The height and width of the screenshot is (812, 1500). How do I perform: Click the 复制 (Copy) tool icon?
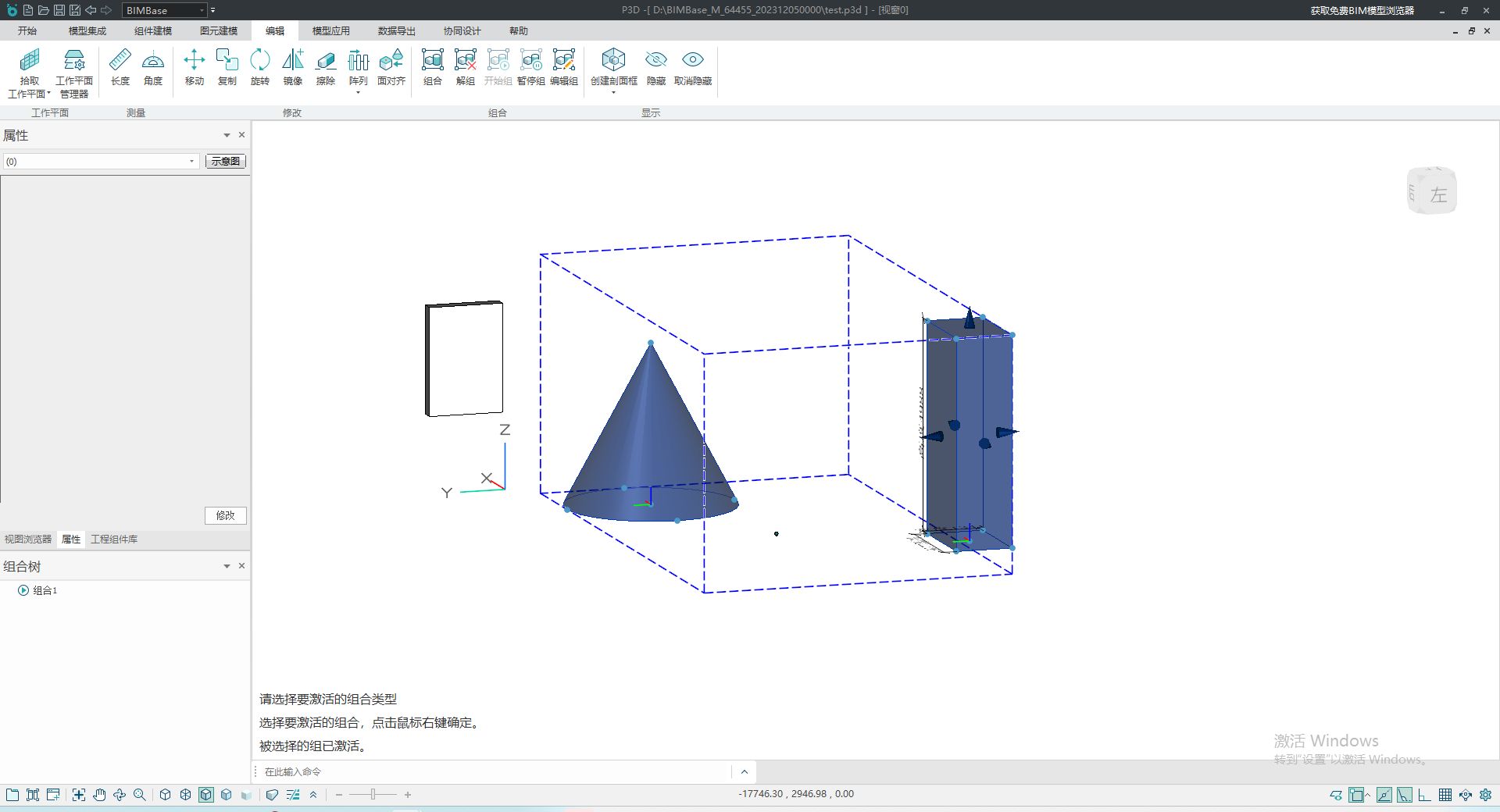coord(227,67)
